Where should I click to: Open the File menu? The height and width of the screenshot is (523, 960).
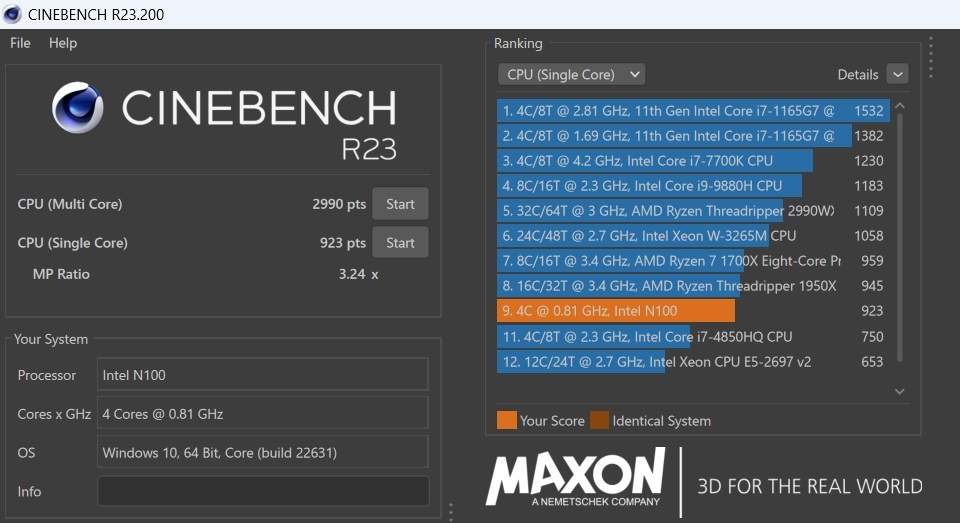(x=20, y=43)
